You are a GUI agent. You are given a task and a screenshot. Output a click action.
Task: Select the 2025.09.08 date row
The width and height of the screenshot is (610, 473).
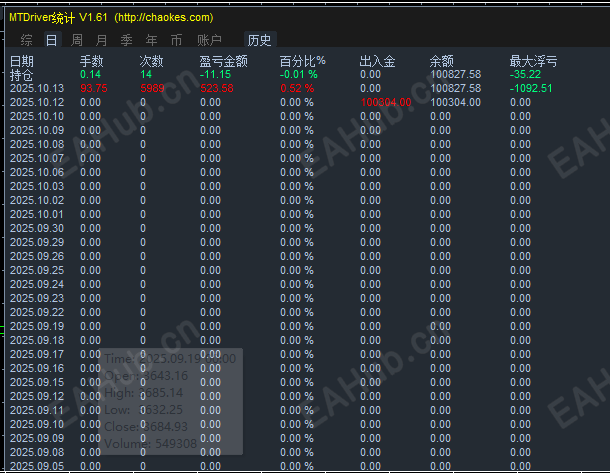tap(37, 452)
